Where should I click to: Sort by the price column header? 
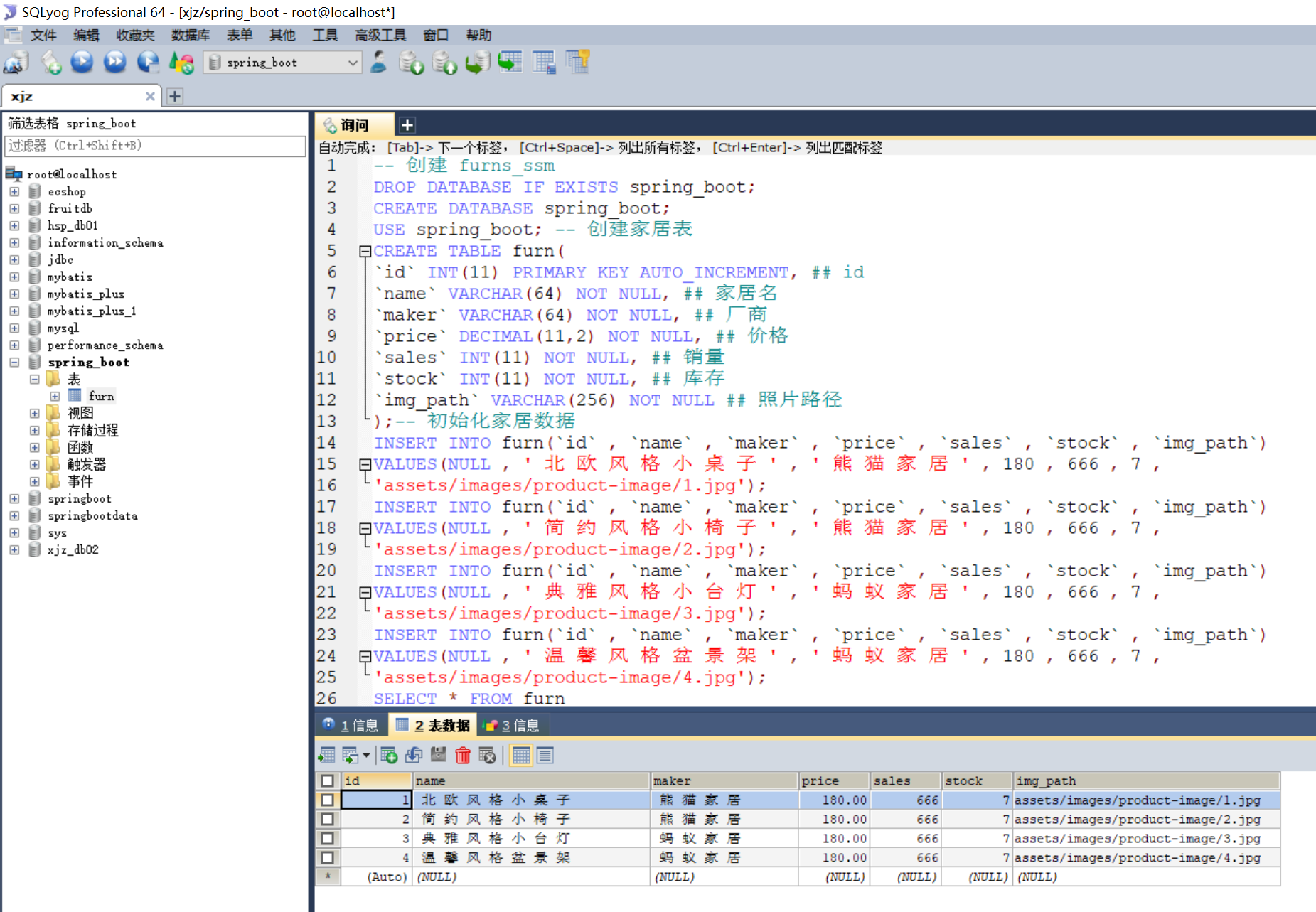click(834, 780)
